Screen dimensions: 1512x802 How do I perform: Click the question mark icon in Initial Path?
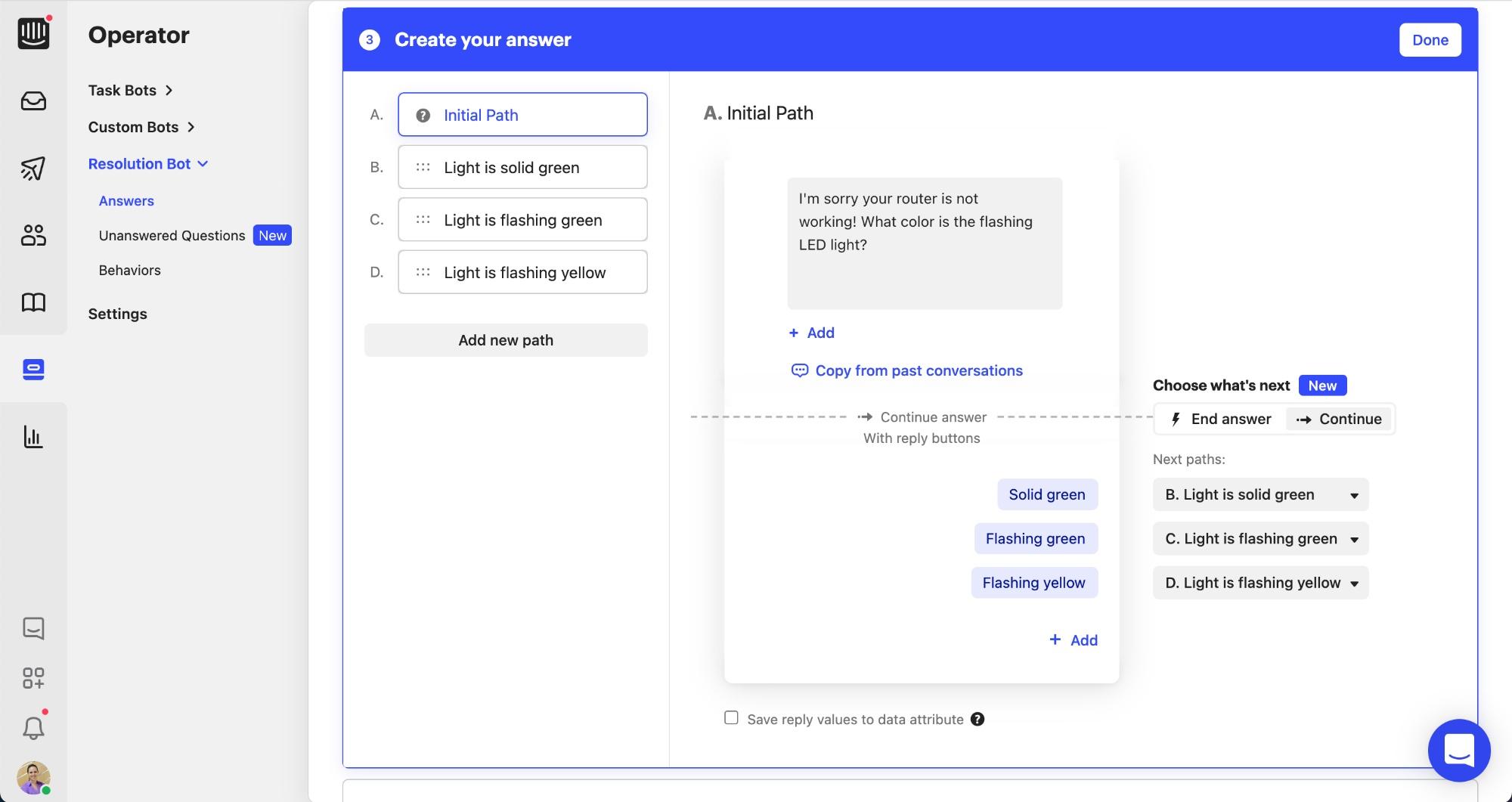click(x=423, y=116)
